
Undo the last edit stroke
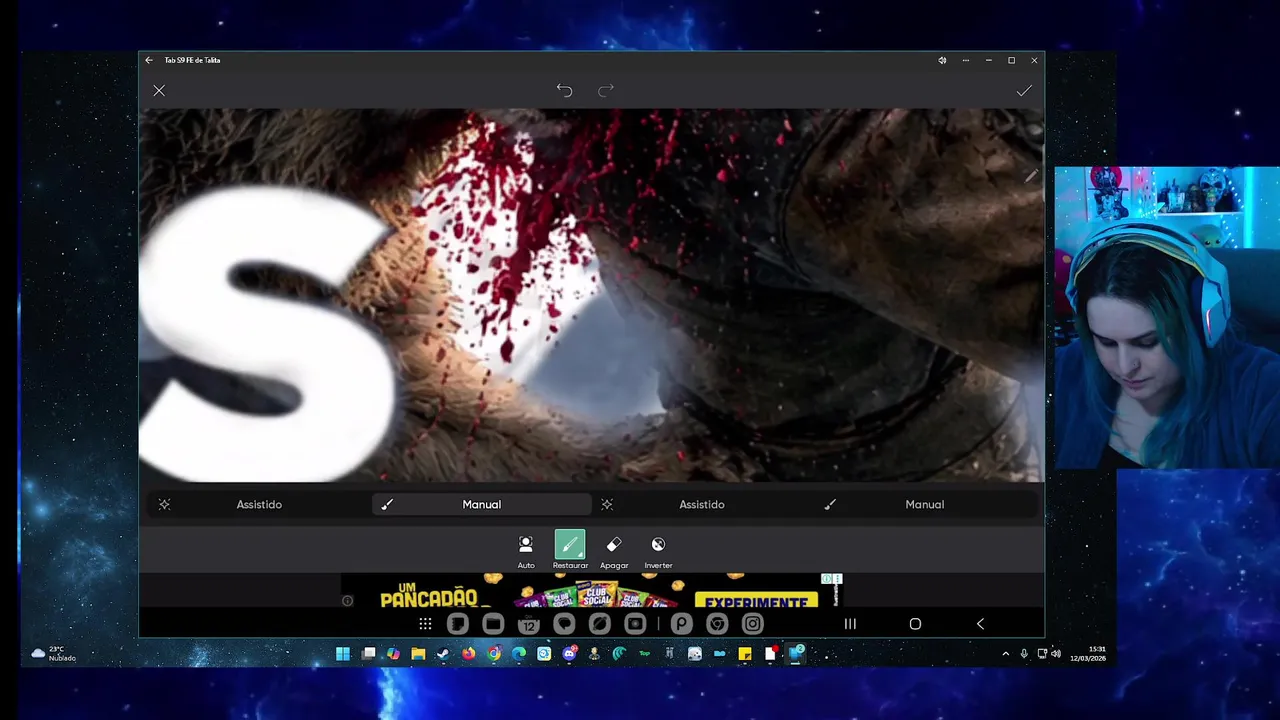(x=564, y=91)
